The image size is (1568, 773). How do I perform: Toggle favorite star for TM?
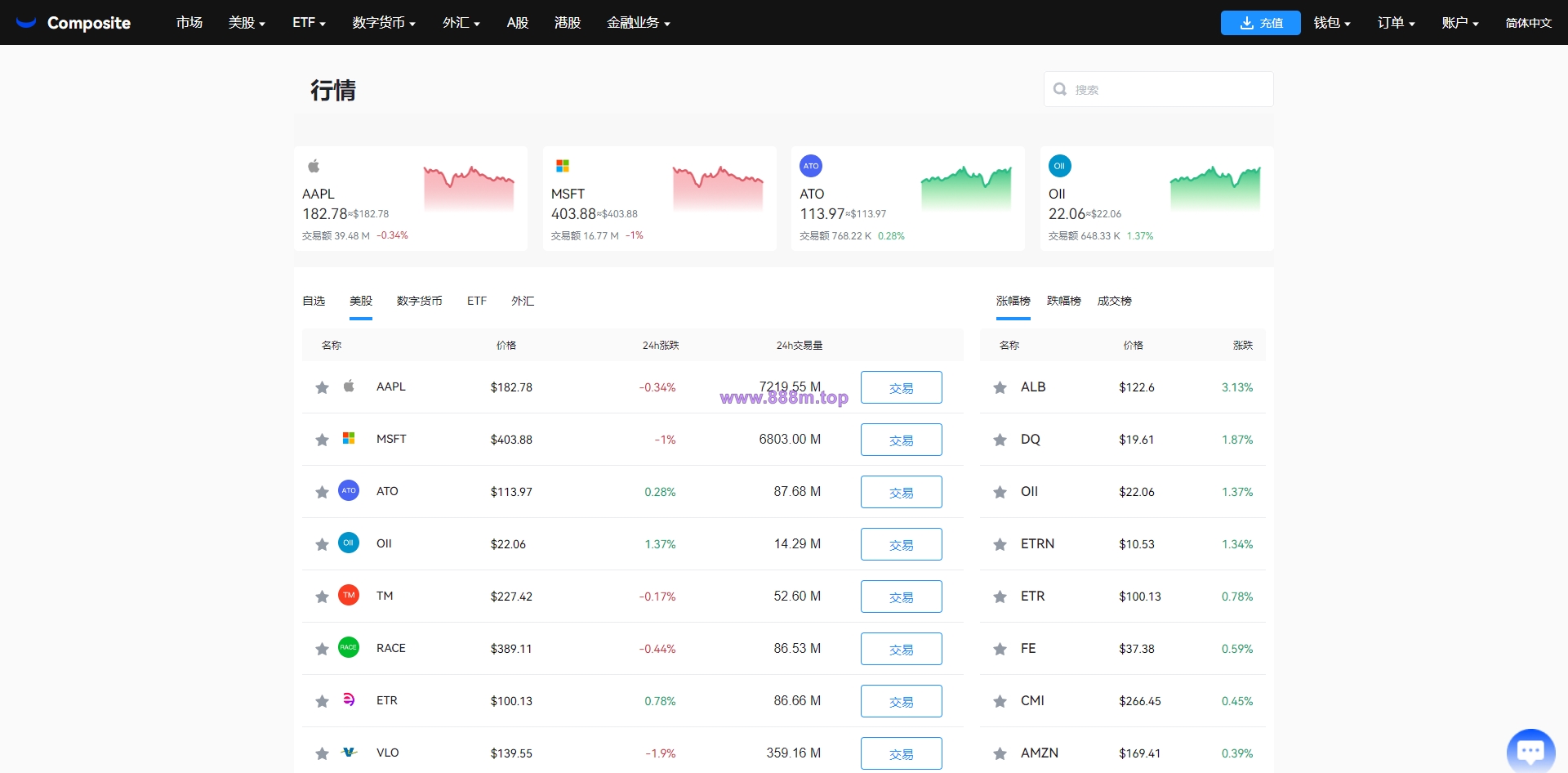[322, 597]
